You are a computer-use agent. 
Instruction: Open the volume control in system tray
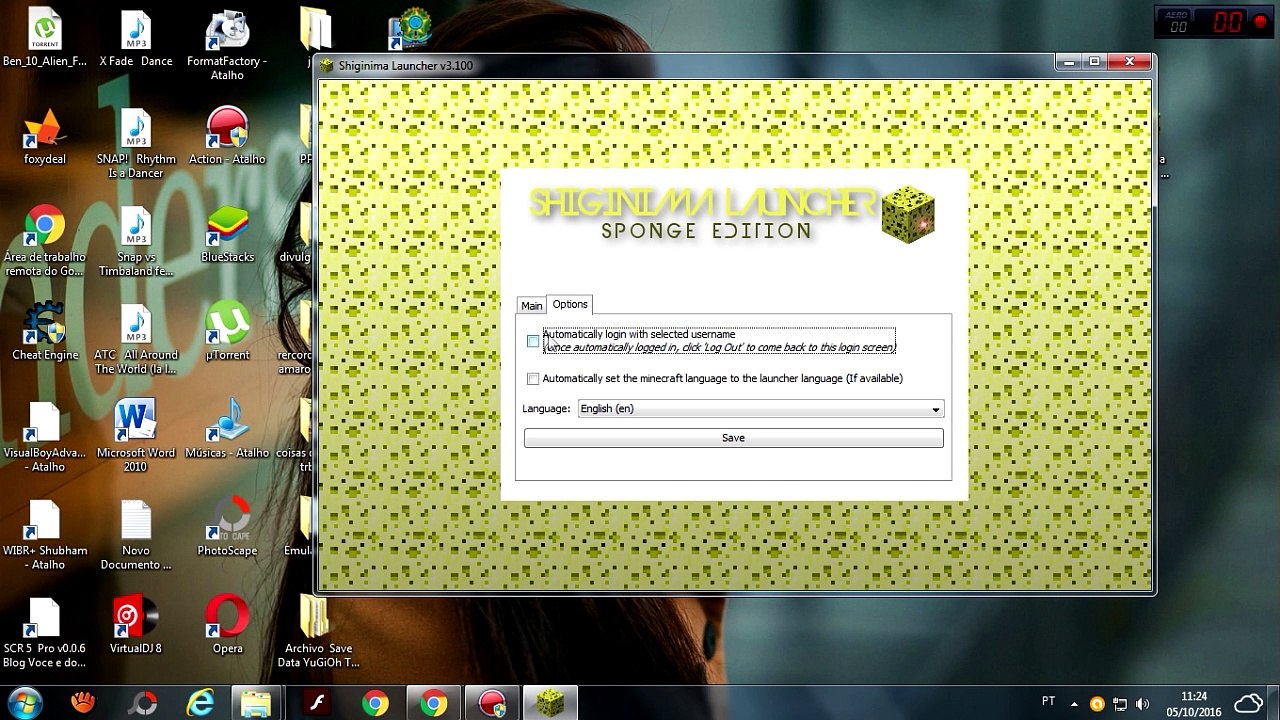tap(1143, 703)
